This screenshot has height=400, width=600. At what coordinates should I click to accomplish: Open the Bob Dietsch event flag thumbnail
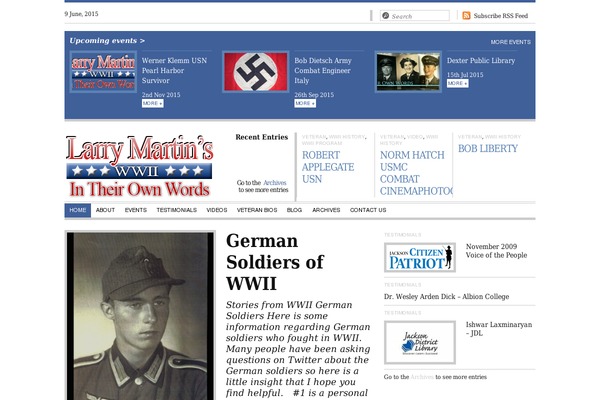(256, 72)
